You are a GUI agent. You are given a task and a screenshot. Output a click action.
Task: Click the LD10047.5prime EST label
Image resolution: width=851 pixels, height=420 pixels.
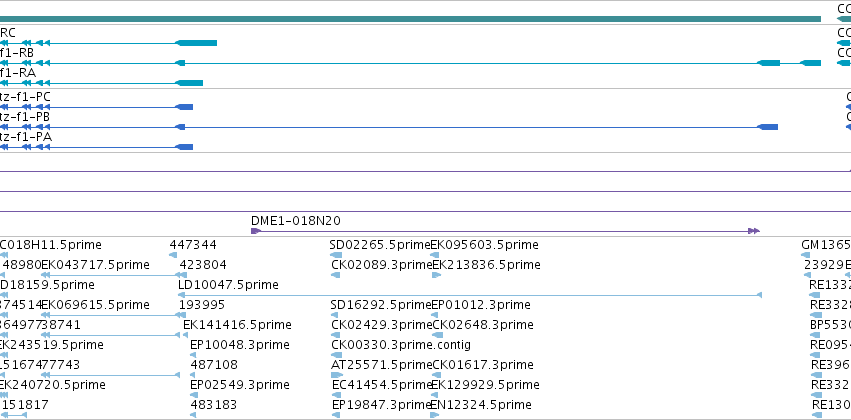[228, 284]
